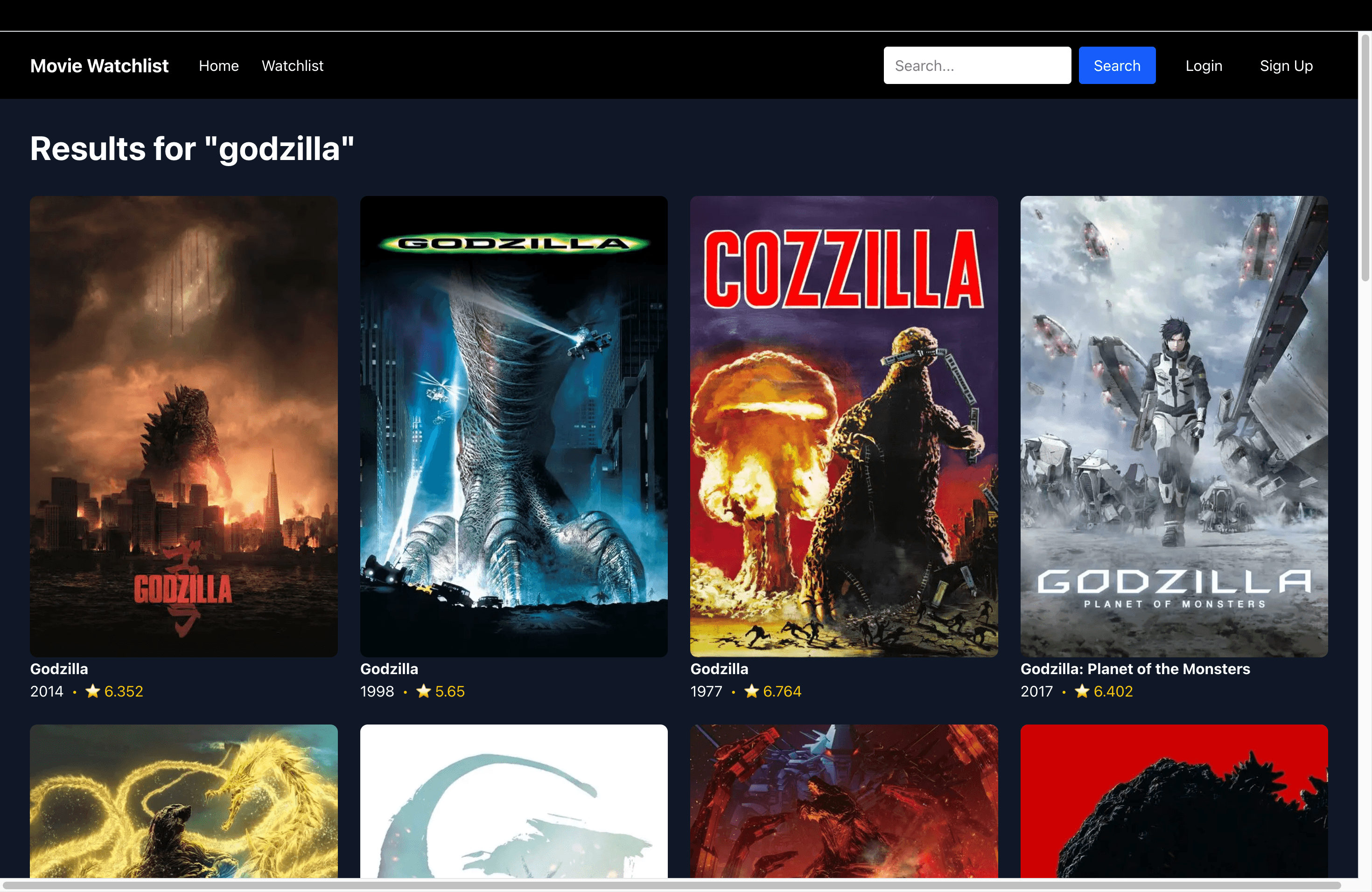
Task: Click the star rating icon beside 6.352
Action: [x=93, y=691]
